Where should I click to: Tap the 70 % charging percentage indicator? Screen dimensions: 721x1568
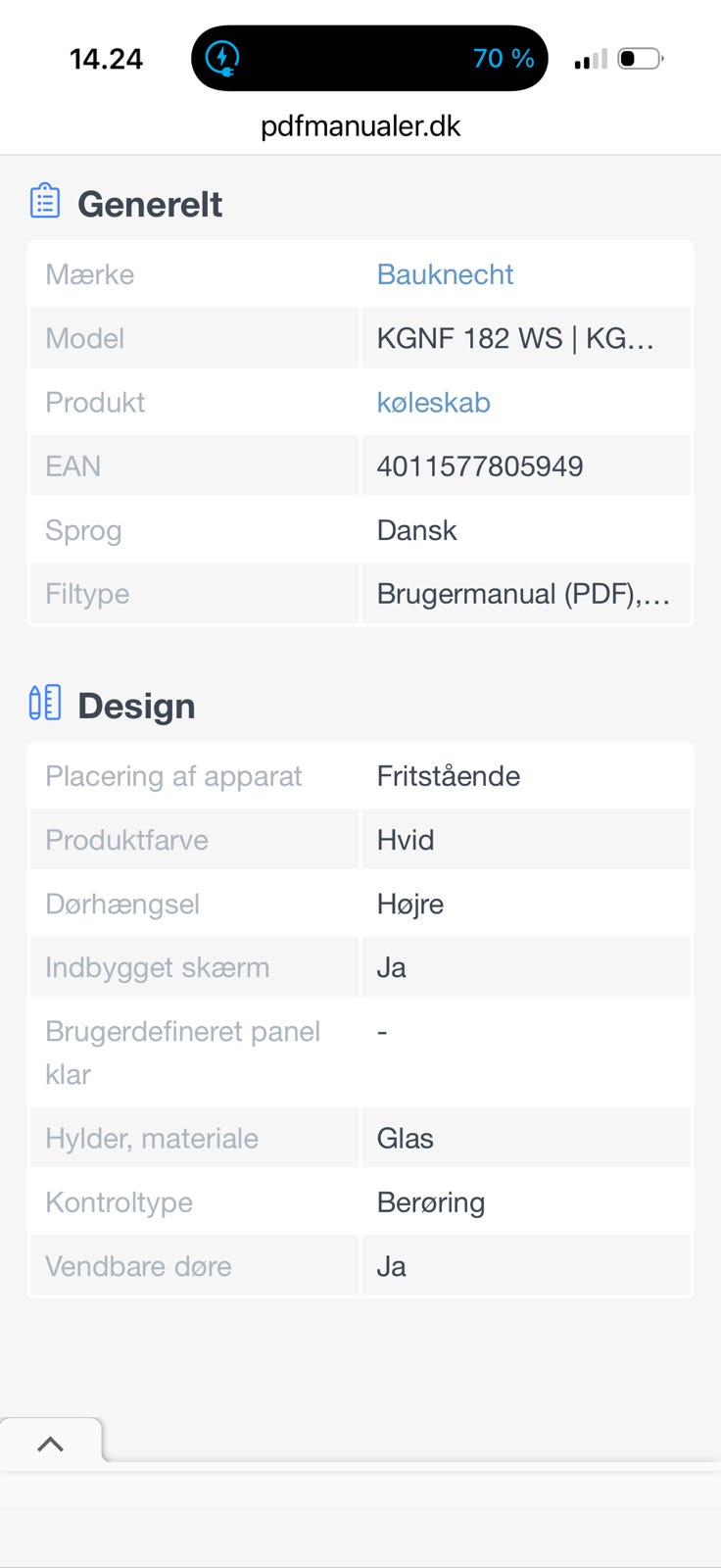[x=504, y=59]
